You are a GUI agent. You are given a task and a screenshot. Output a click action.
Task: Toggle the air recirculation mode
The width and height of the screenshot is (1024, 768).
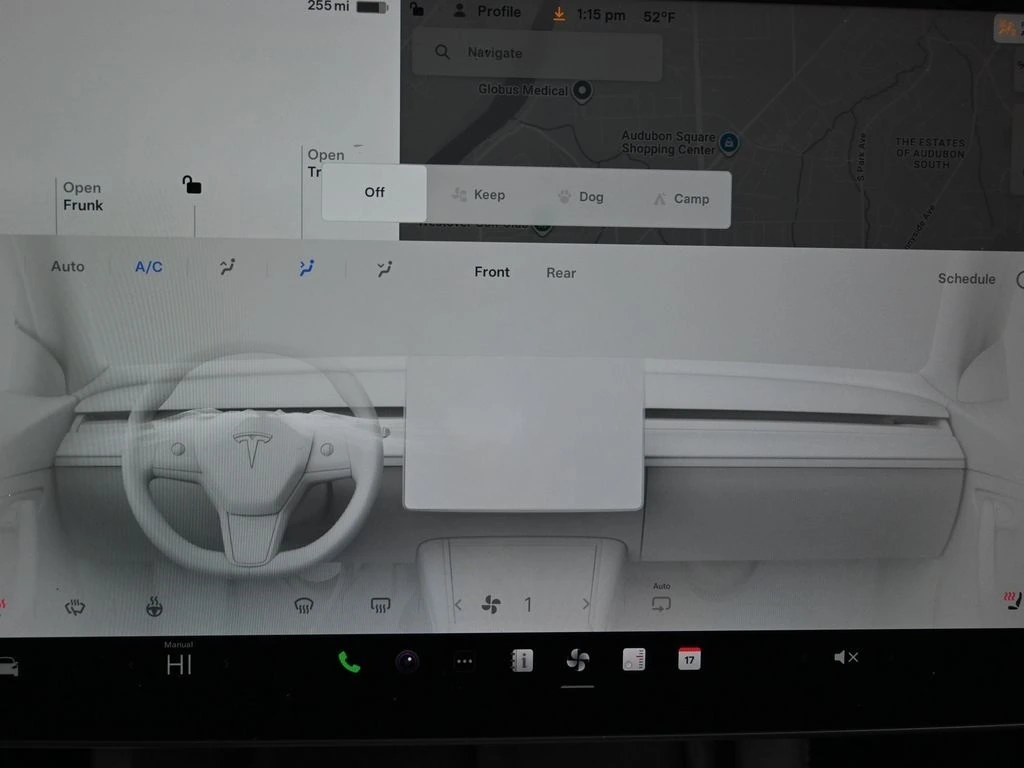coord(661,604)
